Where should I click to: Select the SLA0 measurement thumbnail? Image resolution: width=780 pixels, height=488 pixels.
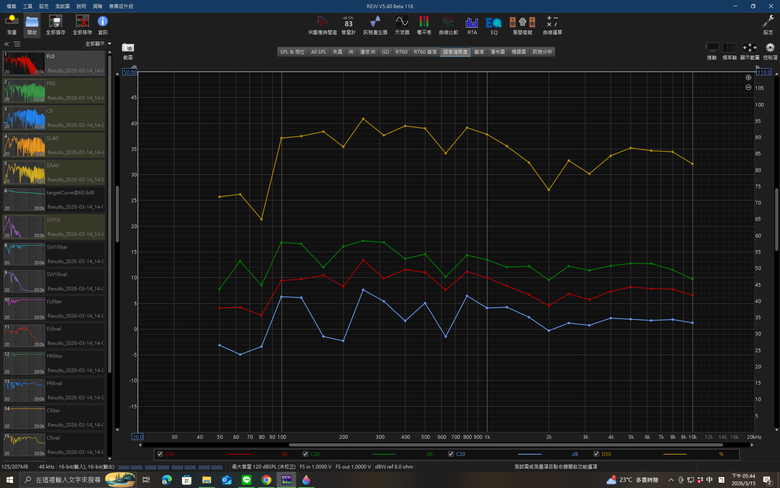point(24,145)
